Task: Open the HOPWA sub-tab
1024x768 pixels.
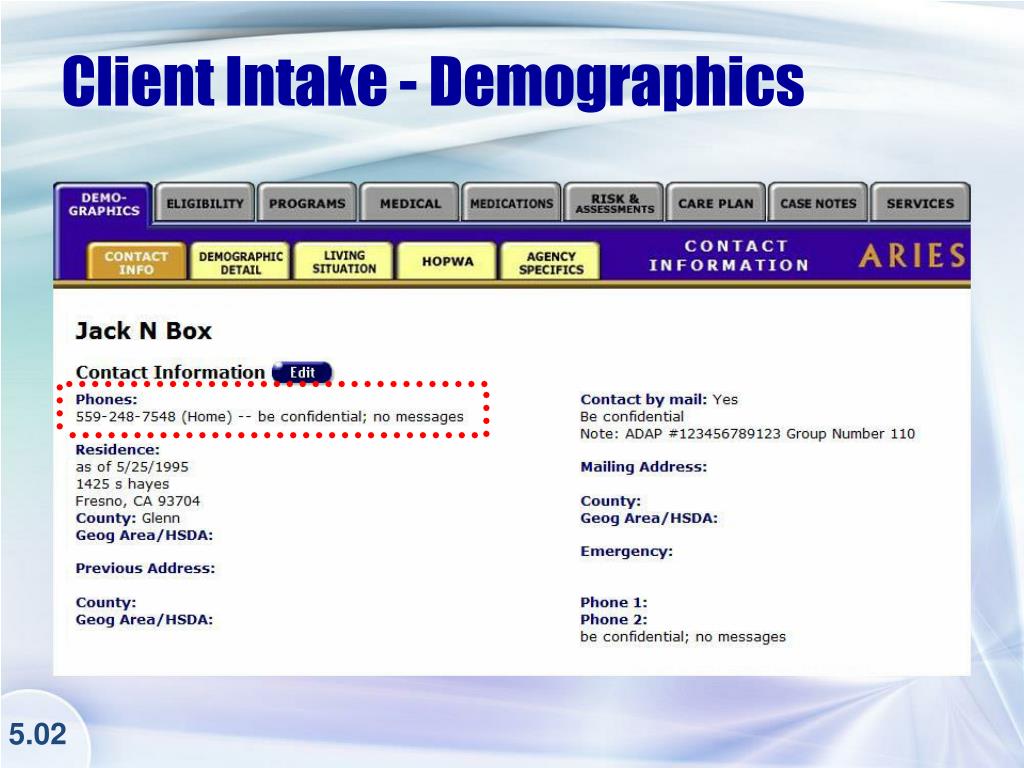Action: 447,261
